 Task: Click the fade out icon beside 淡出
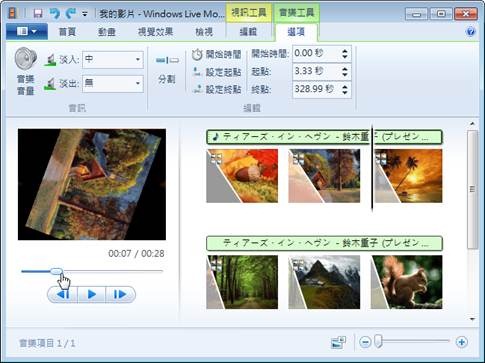pyautogui.click(x=50, y=84)
